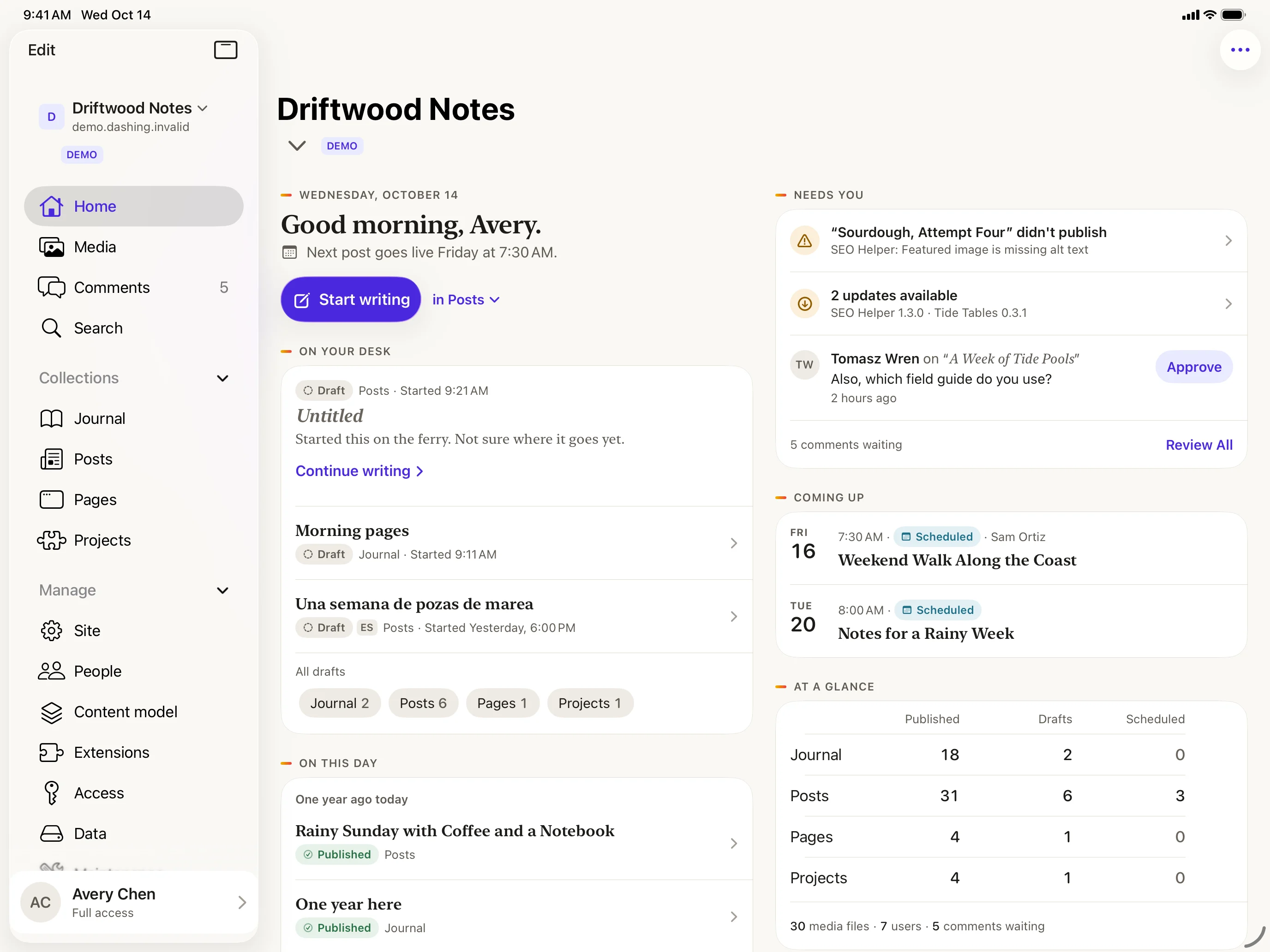Open the three-dot more options menu
Screen dimensions: 1270x952
coord(1240,50)
